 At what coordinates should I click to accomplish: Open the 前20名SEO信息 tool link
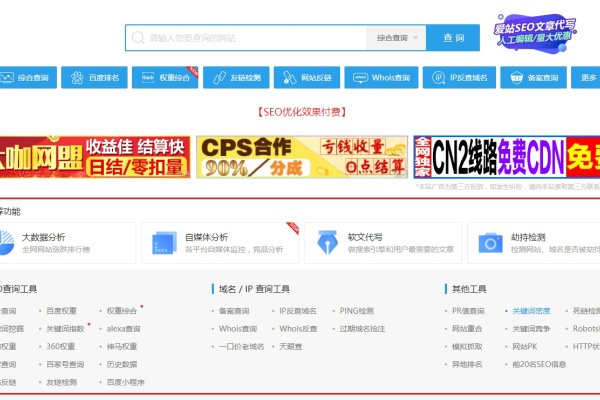[x=539, y=364]
